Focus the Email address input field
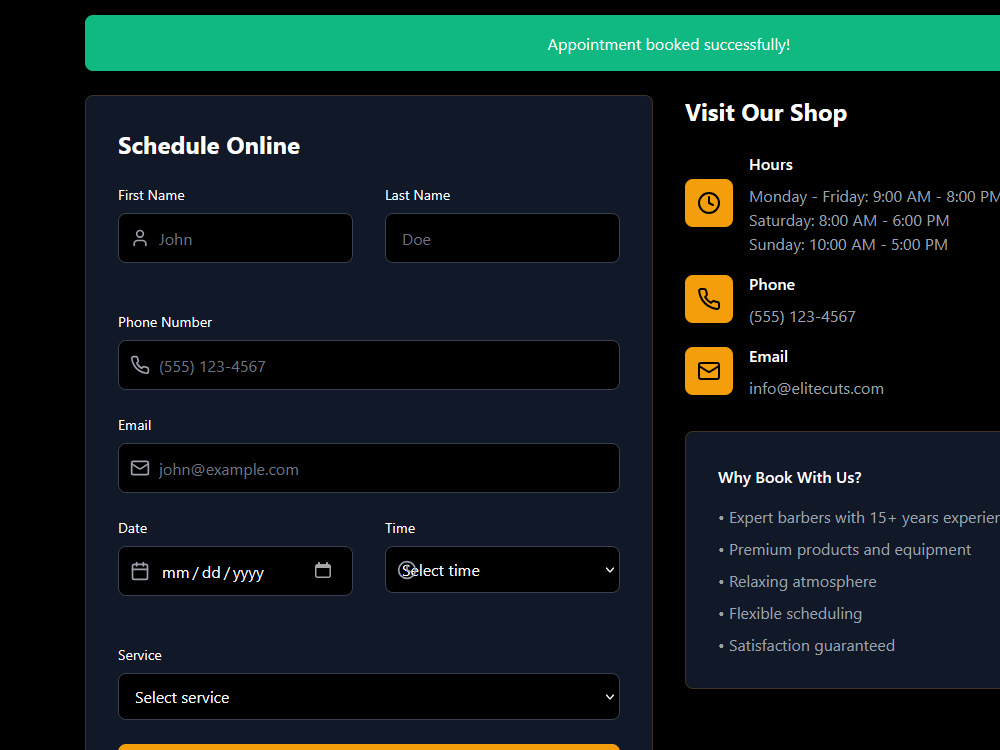1000x750 pixels. point(369,468)
